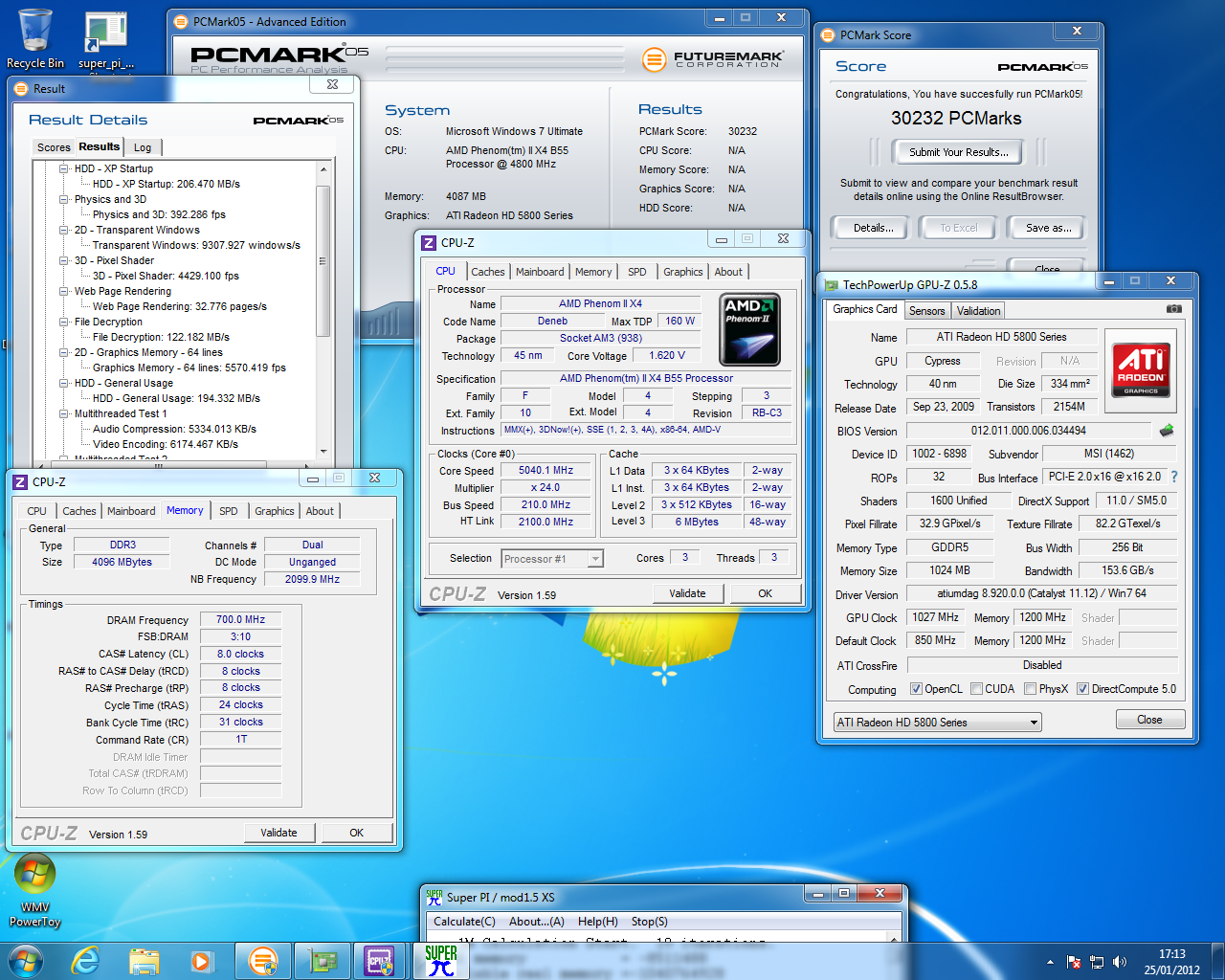The image size is (1225, 980).
Task: Click the Super PI title bar icon
Action: tap(434, 897)
